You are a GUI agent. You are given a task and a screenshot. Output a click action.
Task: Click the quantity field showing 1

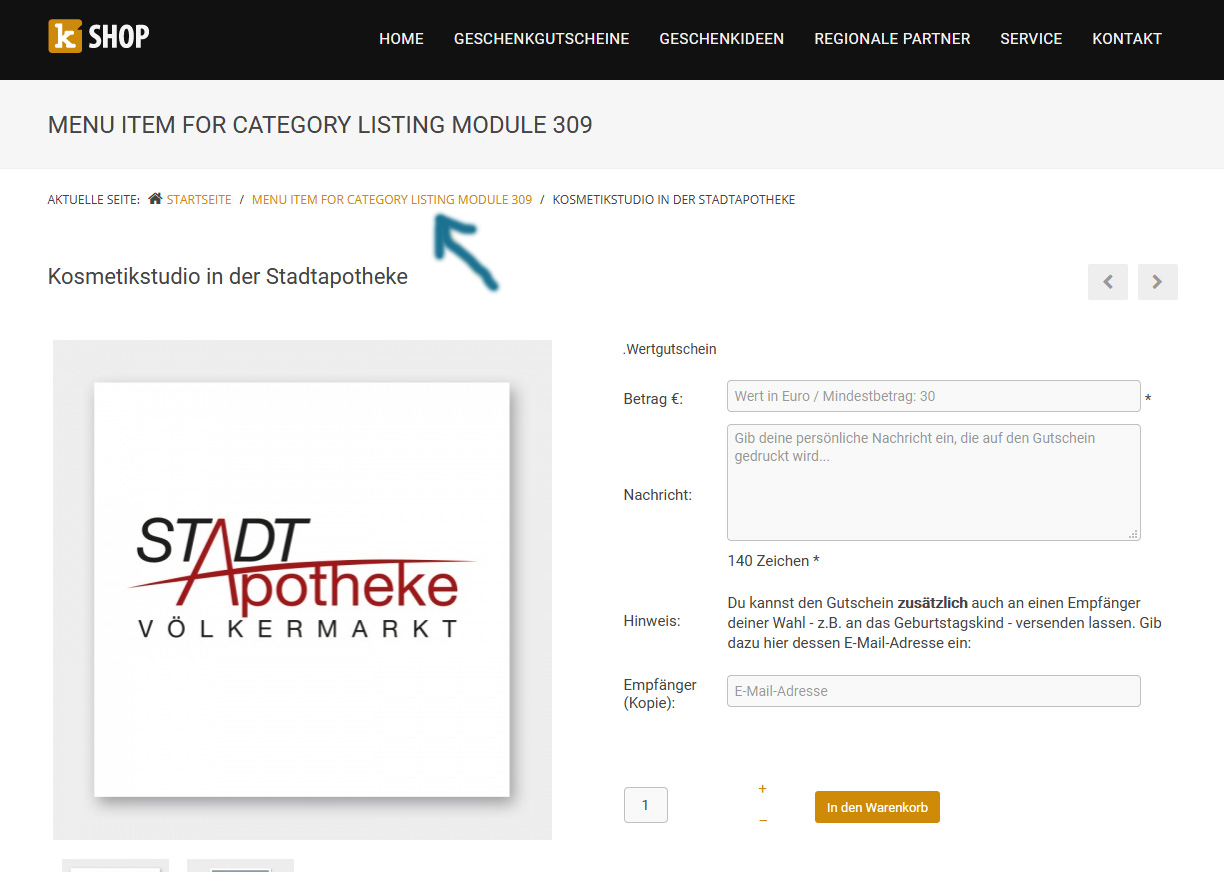646,805
